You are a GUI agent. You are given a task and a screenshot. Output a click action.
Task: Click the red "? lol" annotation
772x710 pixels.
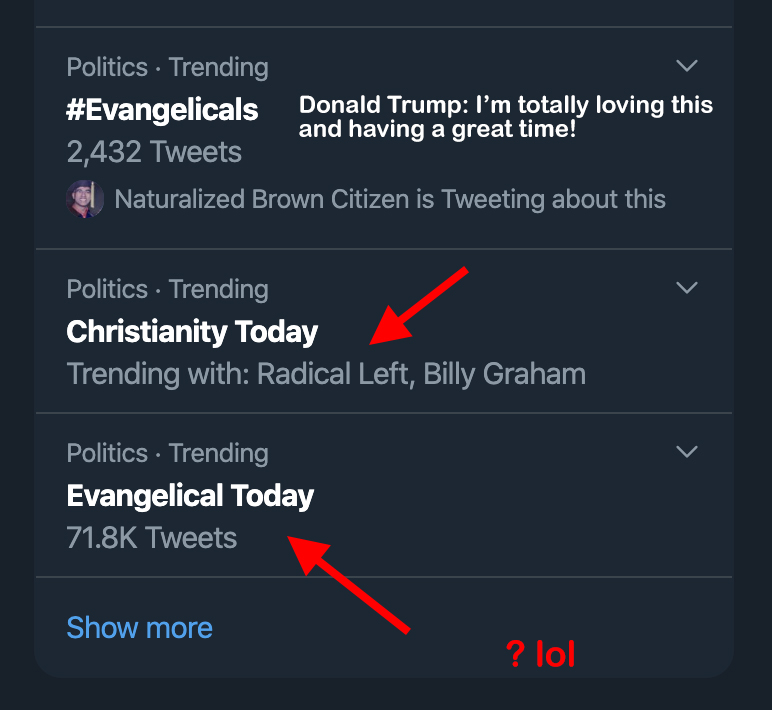(x=540, y=655)
